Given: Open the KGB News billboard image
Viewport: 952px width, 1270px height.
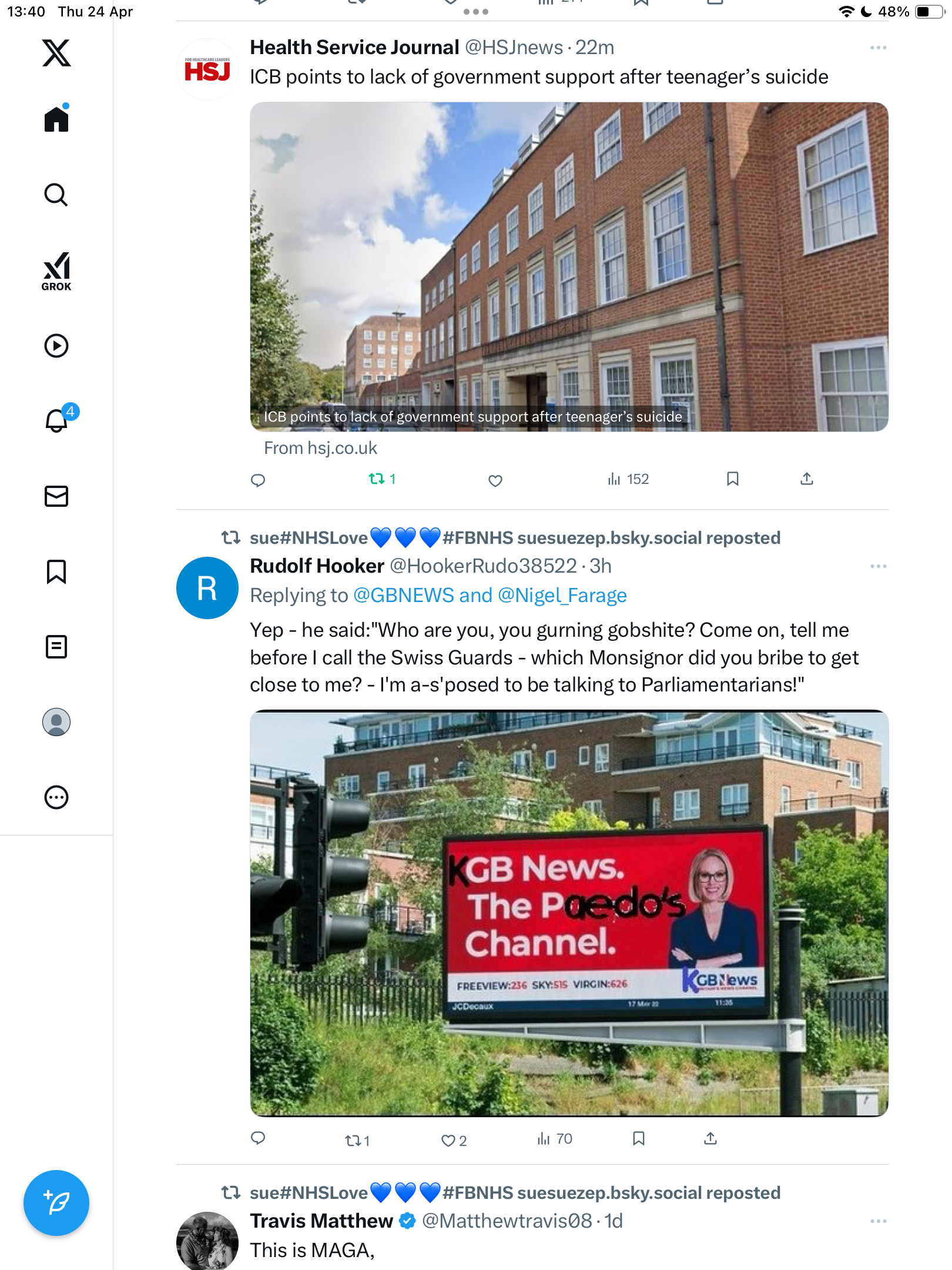Looking at the screenshot, I should (569, 913).
